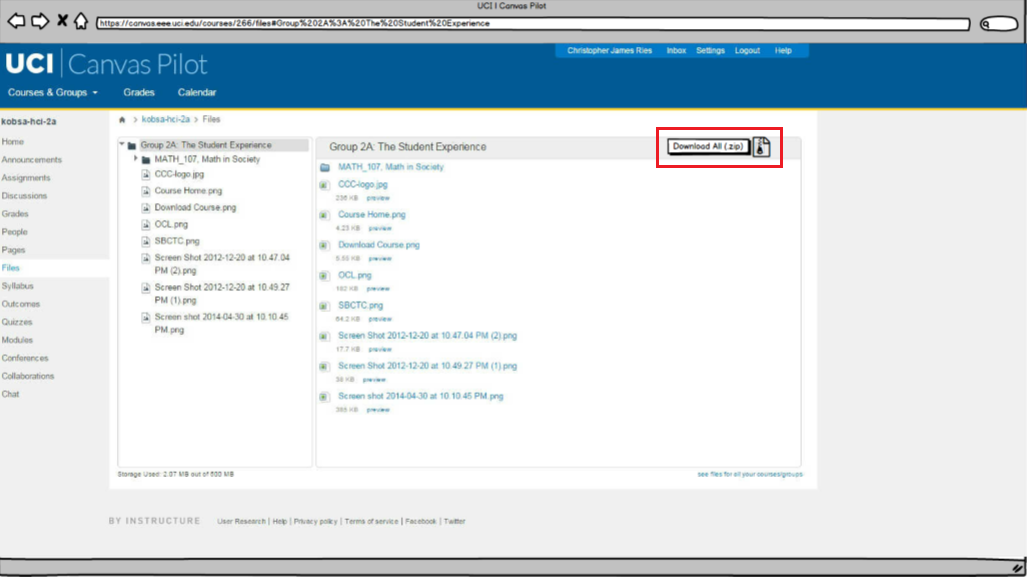1027x577 pixels.
Task: Click the zip file icon
Action: (x=762, y=147)
